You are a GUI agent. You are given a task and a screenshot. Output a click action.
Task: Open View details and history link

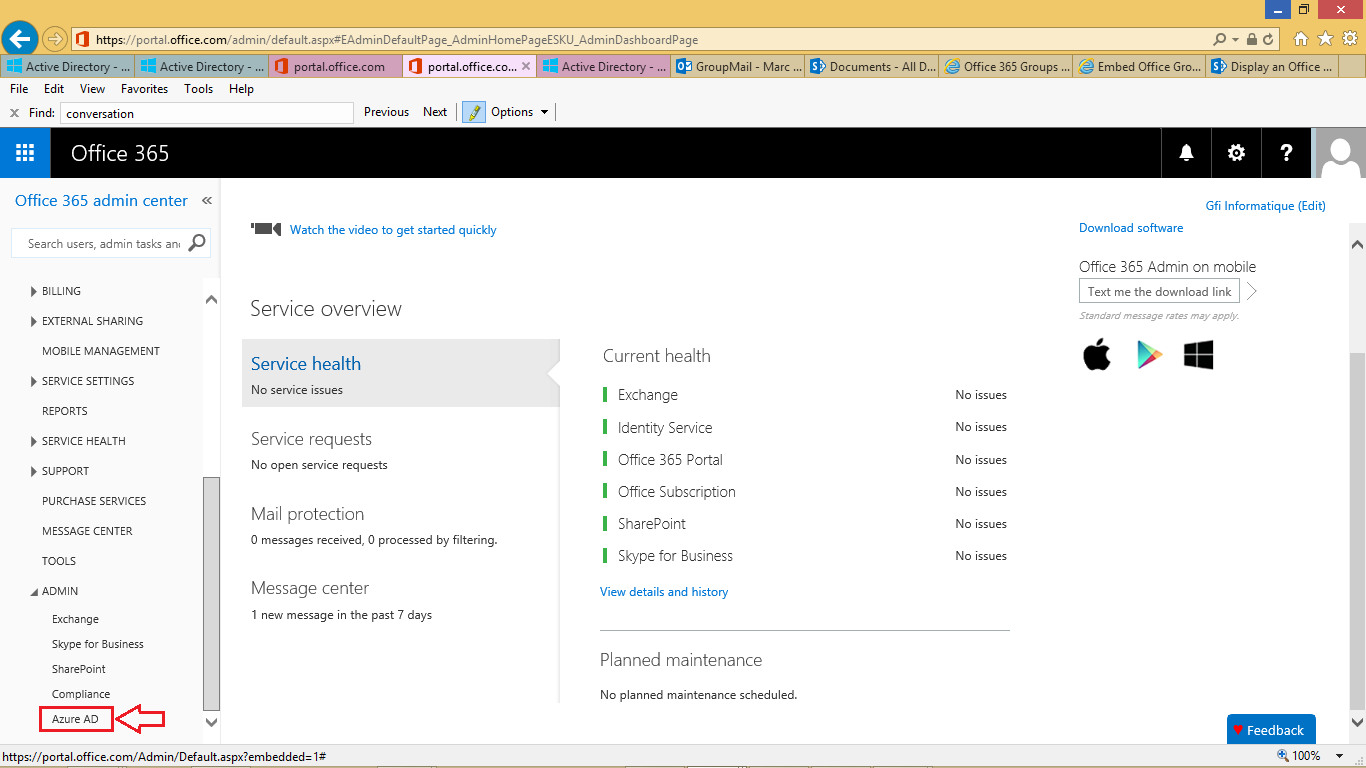[664, 592]
